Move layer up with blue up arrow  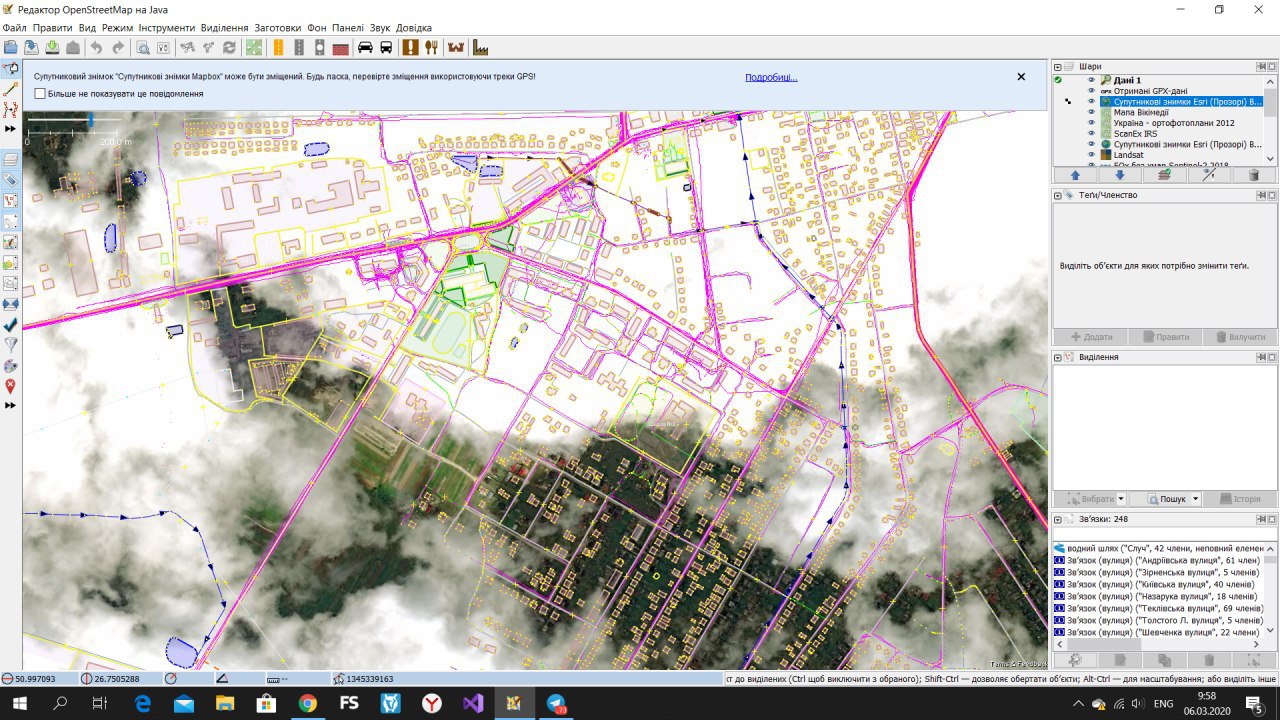[x=1075, y=174]
